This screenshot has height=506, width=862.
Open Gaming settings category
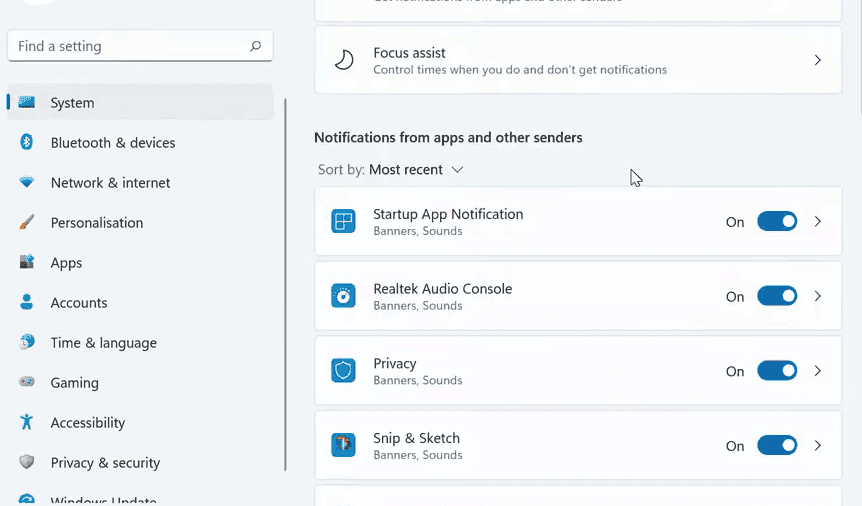point(140,382)
